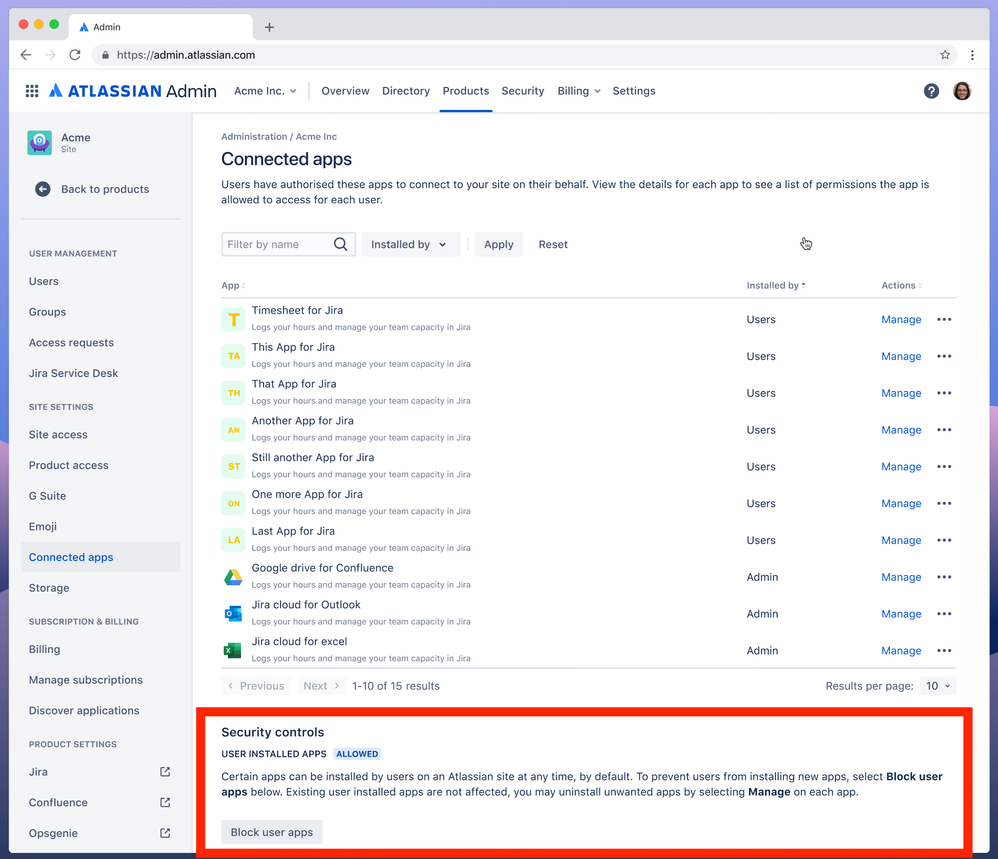
Task: Manage the Google drive for Confluence app
Action: [x=900, y=577]
